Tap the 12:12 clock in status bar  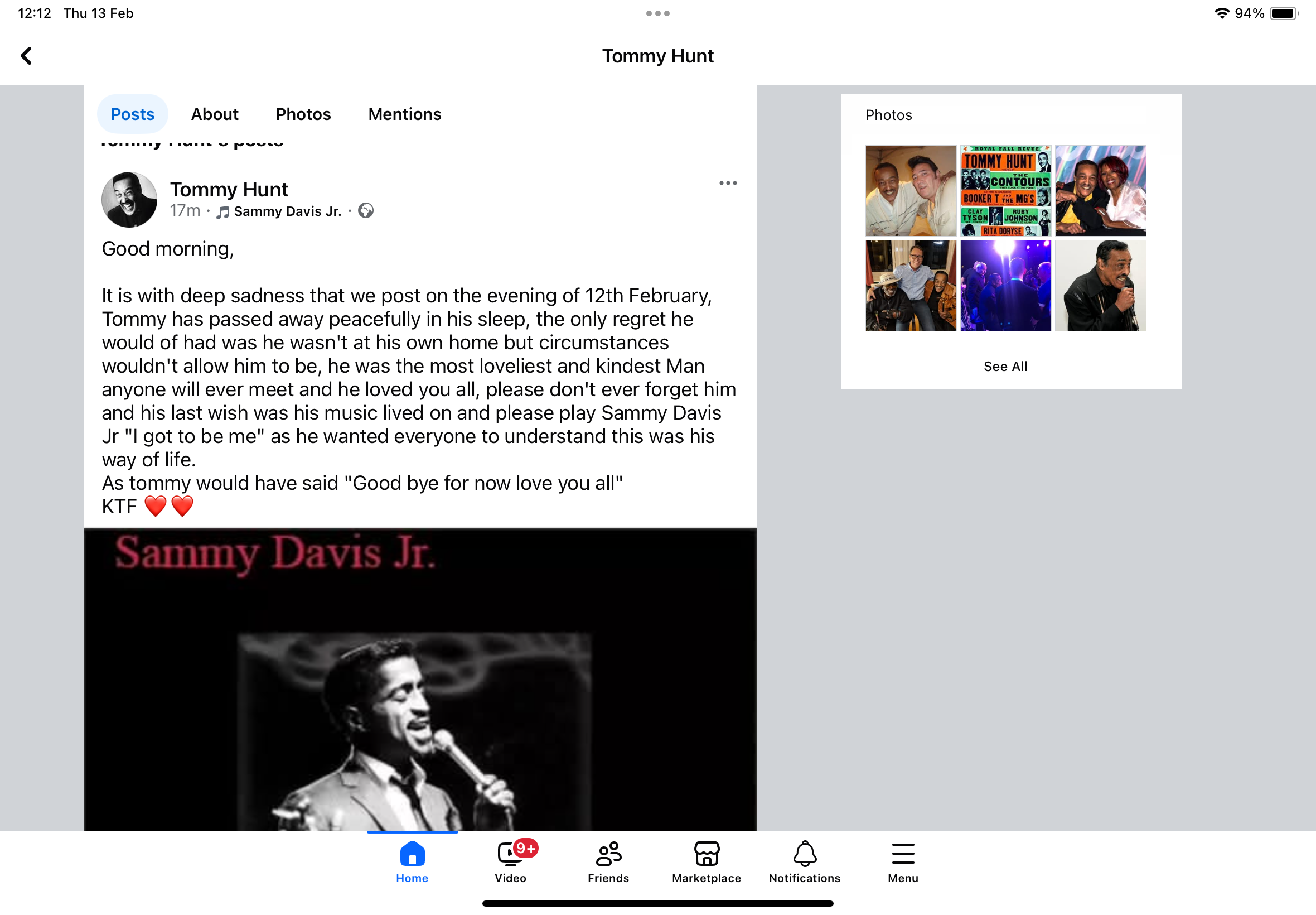click(x=35, y=13)
